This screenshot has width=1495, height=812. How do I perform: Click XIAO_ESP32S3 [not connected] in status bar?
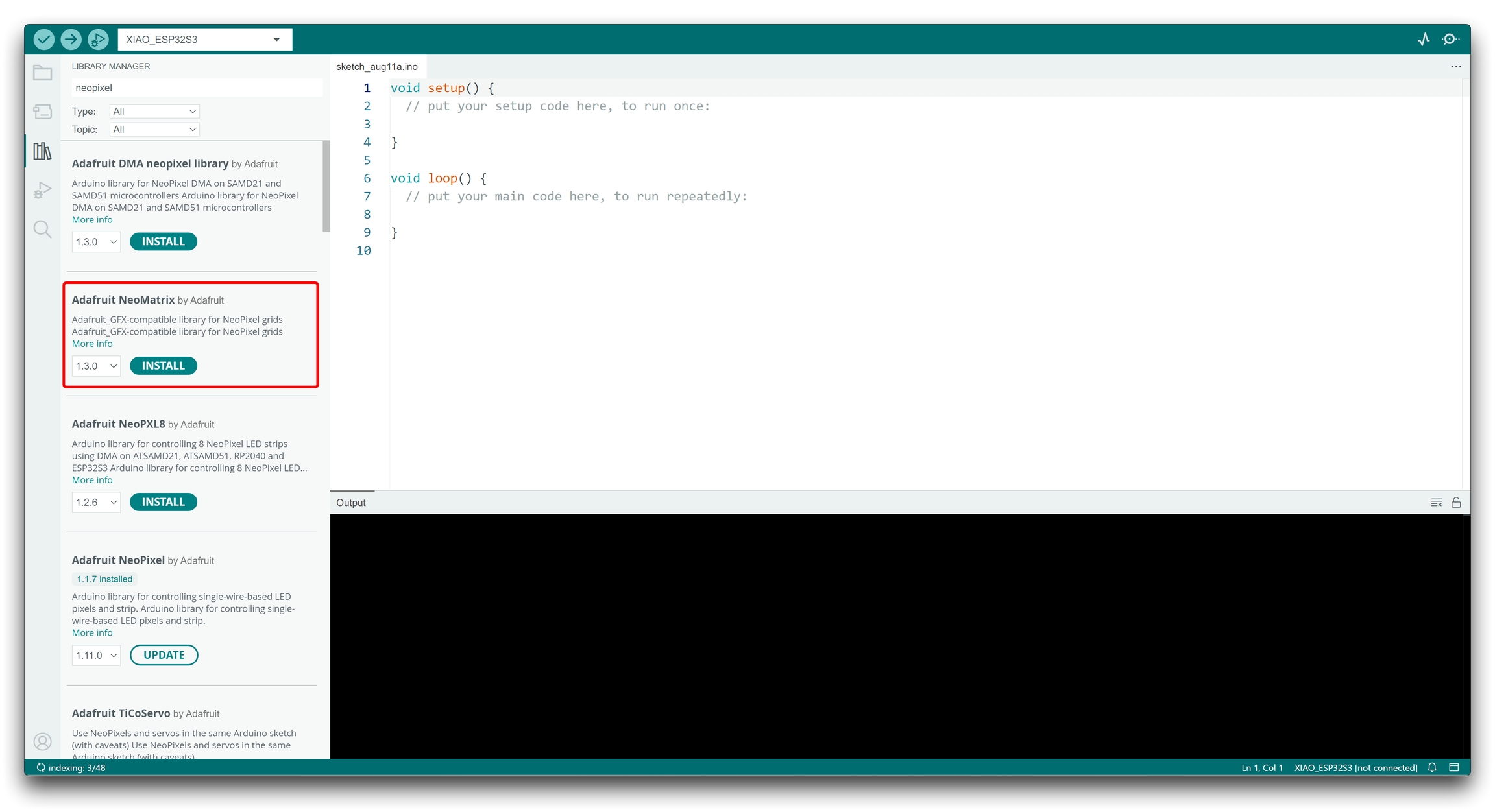[1355, 768]
